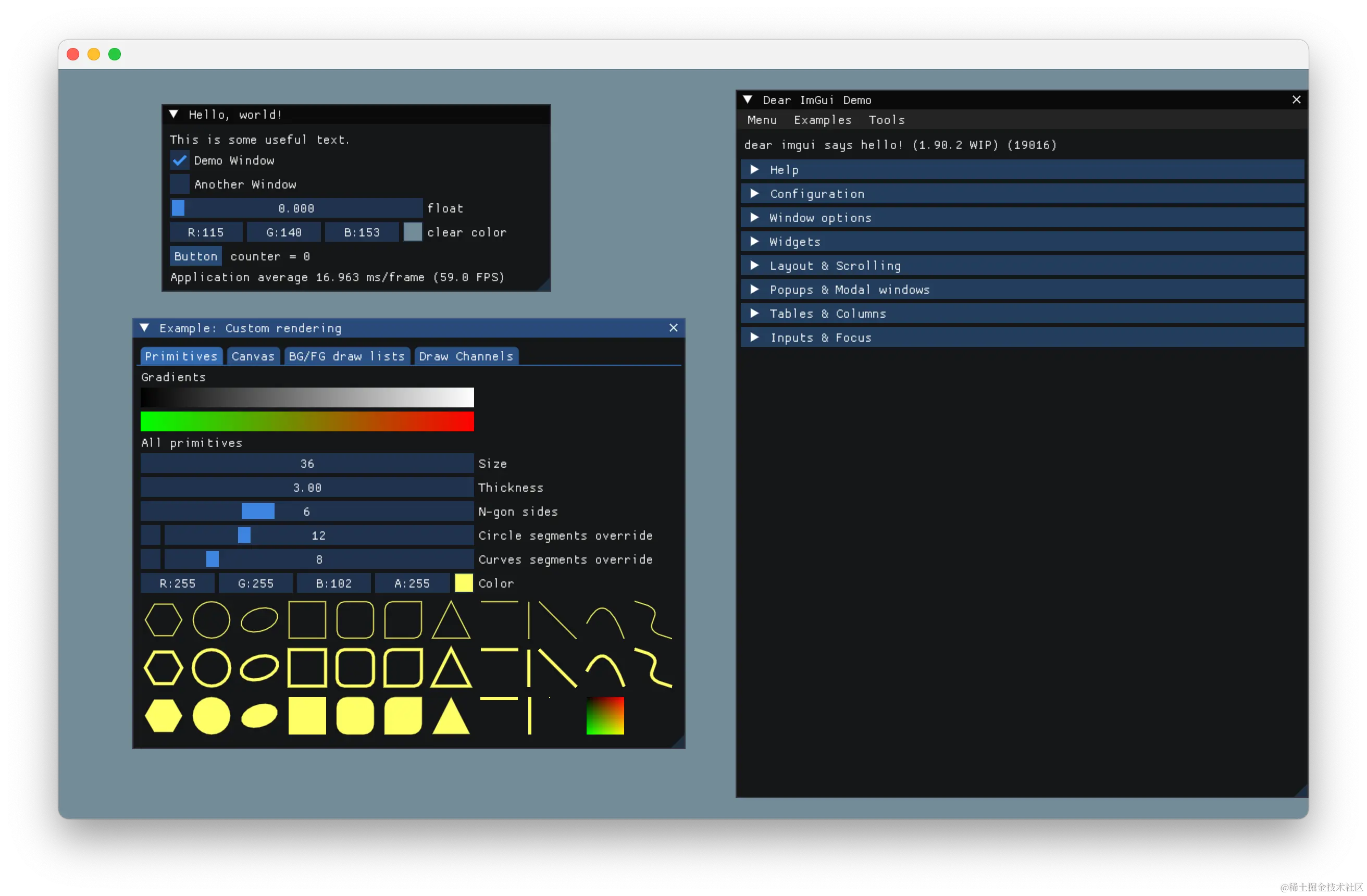Open the yellow Color swatch picker
Screen dimensions: 1367x896
click(x=464, y=583)
